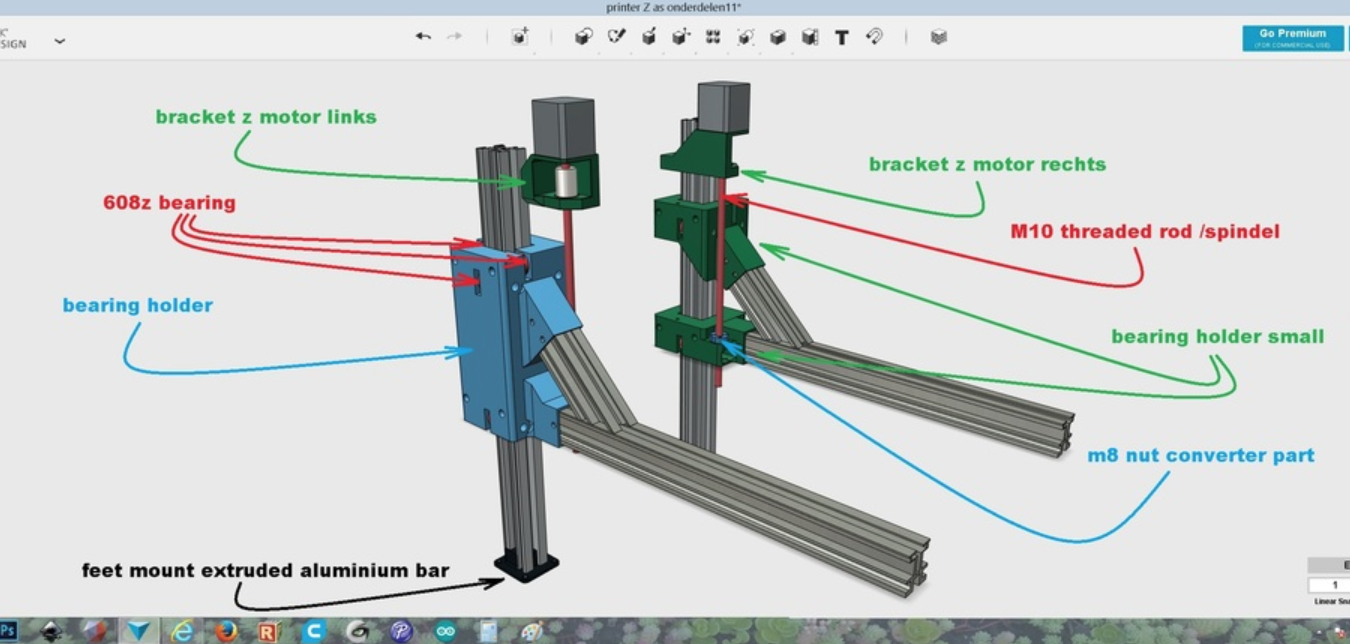The image size is (1350, 644).
Task: Select the Construct tool icon
Action: click(649, 37)
